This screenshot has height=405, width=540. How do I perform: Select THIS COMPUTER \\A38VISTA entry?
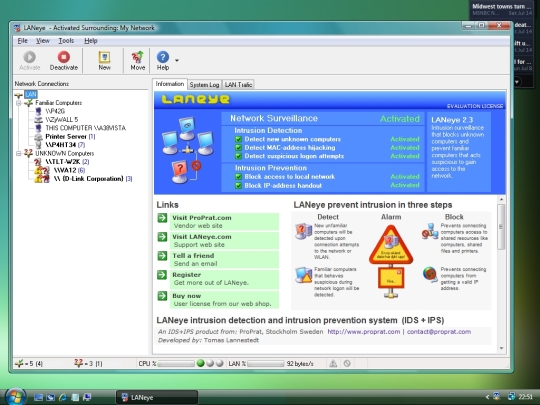[85, 128]
